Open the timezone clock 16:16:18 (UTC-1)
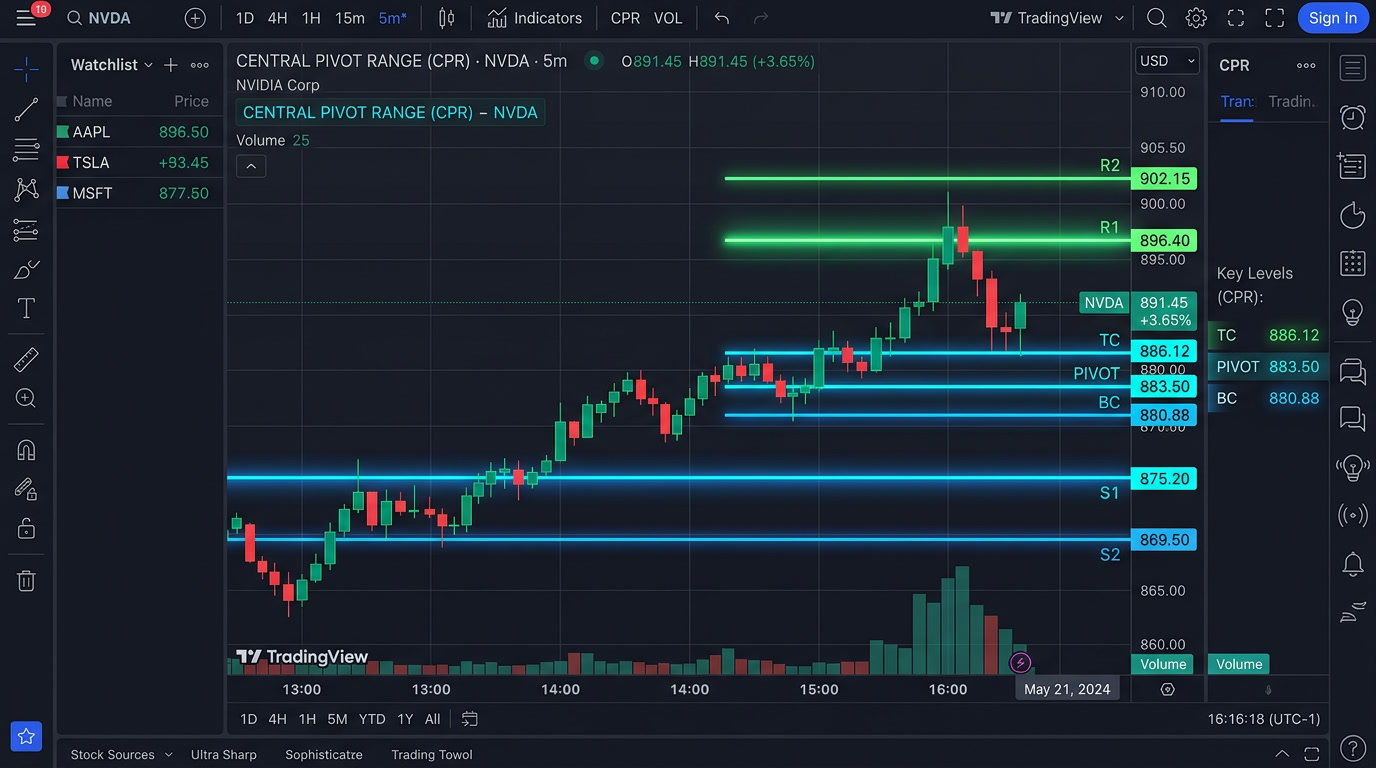Image resolution: width=1376 pixels, height=768 pixels. click(x=1264, y=719)
